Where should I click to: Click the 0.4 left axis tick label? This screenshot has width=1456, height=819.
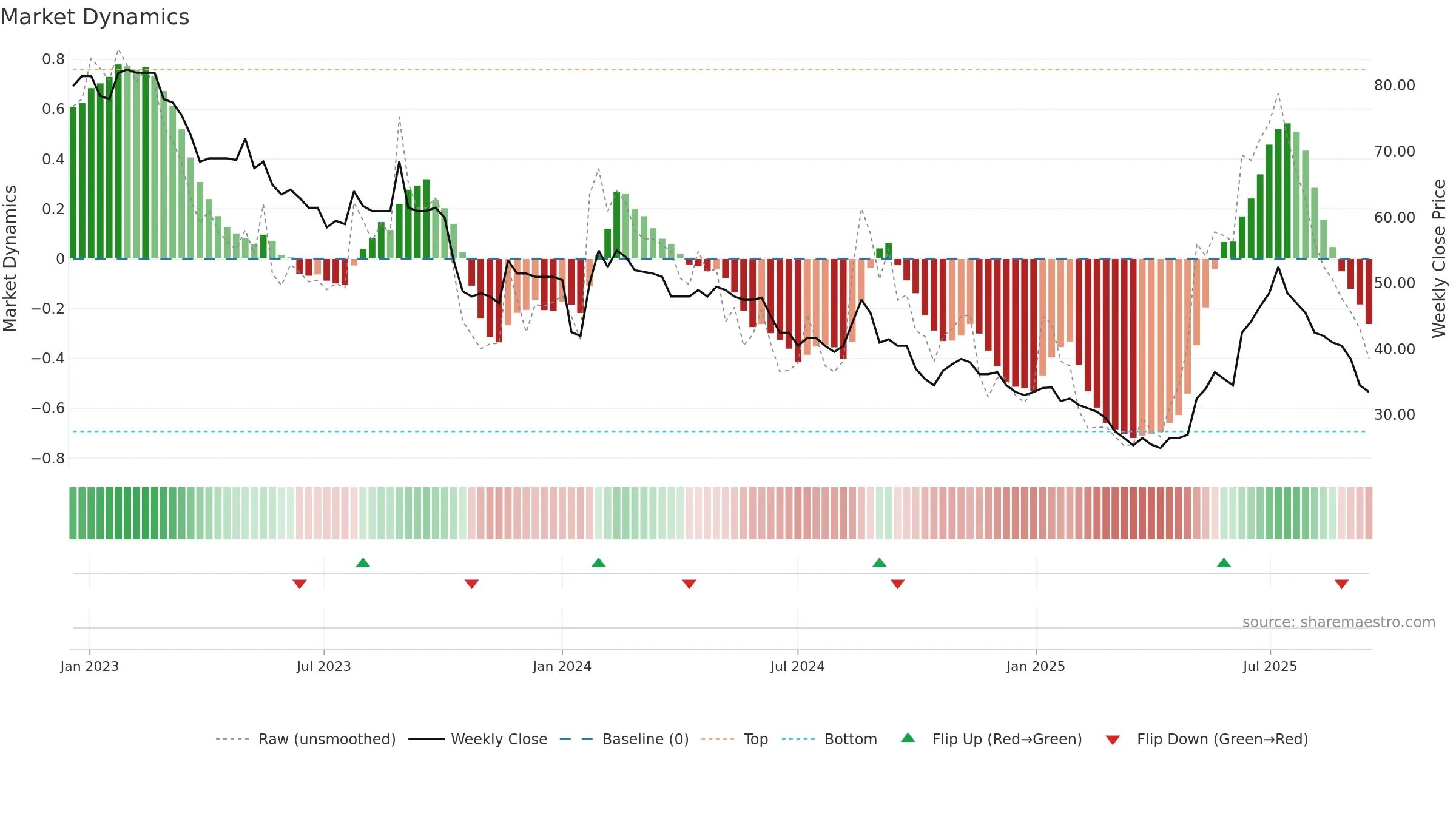coord(53,160)
